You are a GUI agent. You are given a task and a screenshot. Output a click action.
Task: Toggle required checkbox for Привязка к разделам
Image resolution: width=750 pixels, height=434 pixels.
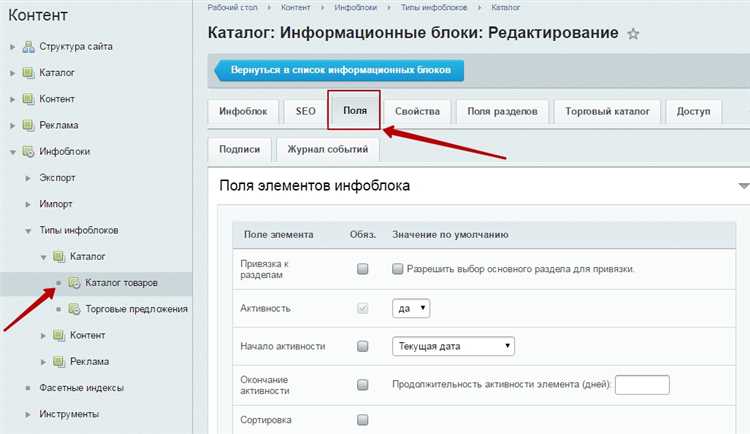363,269
